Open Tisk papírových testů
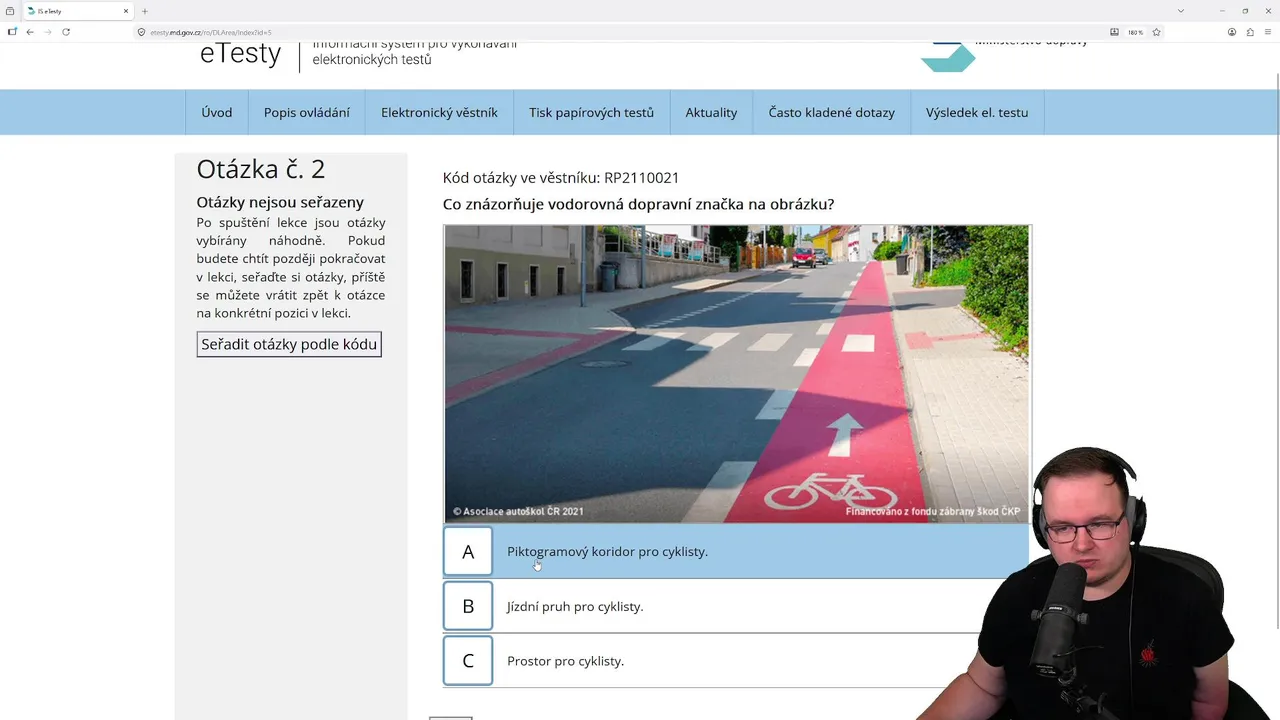 coord(591,112)
